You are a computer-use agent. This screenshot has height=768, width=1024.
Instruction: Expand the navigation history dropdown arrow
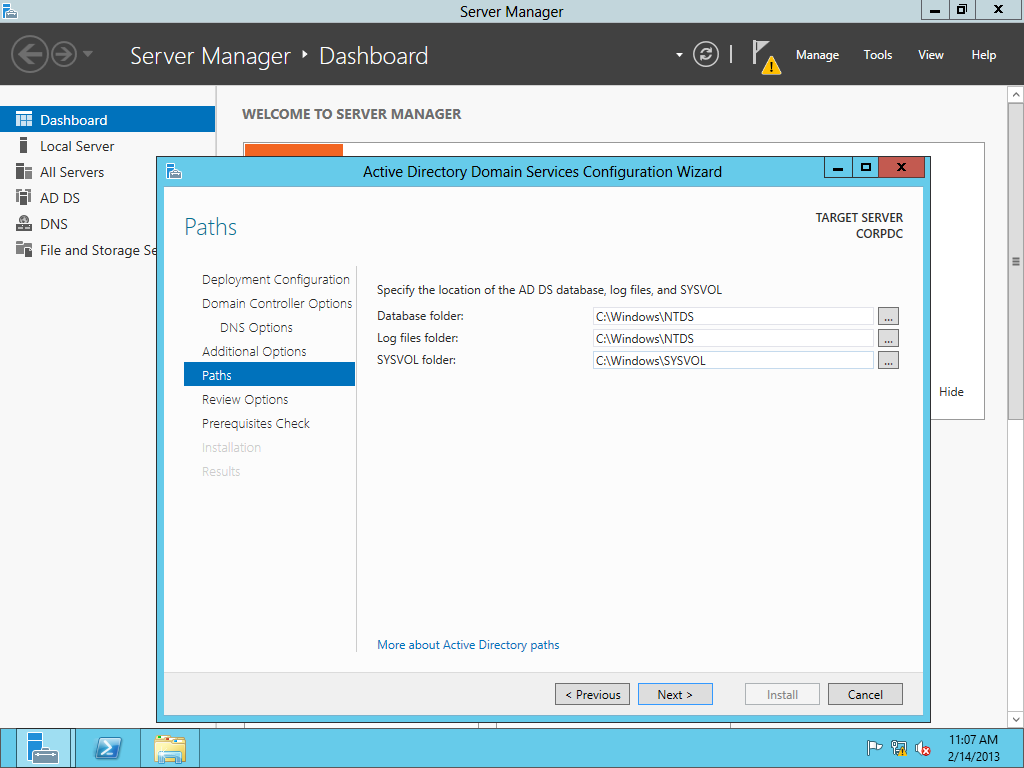88,54
